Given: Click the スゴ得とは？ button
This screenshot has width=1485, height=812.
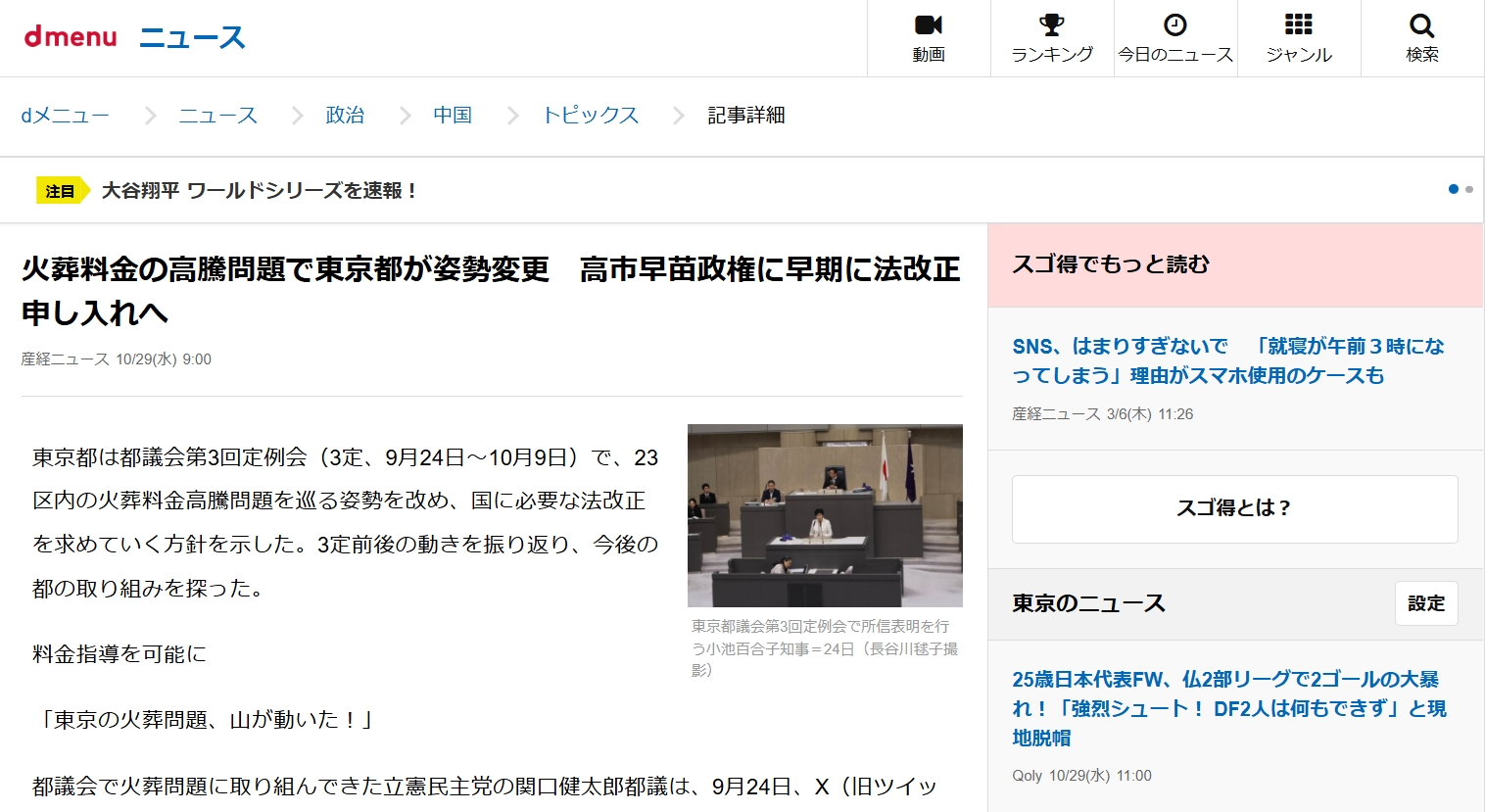Looking at the screenshot, I should [1235, 509].
